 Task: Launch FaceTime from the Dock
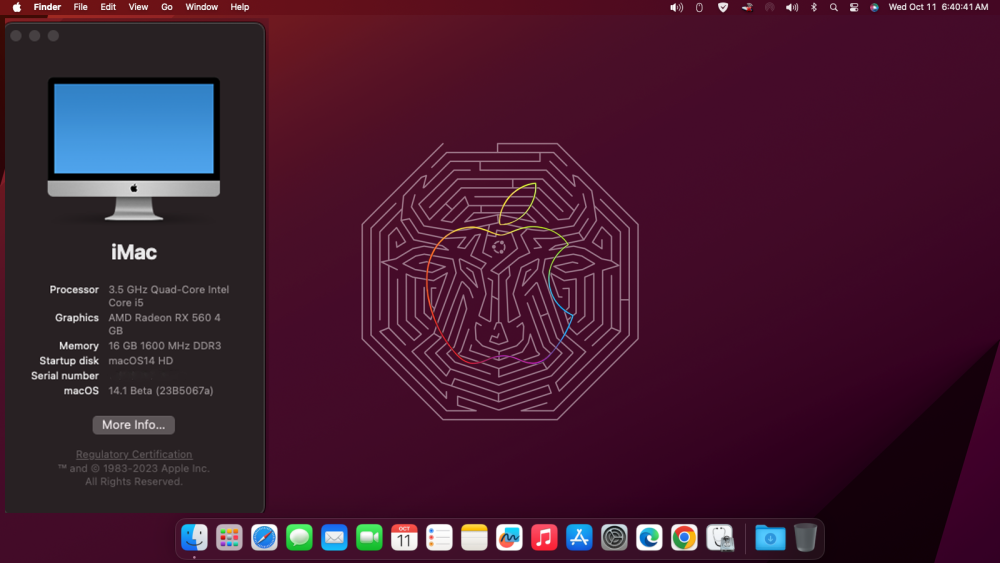[369, 537]
